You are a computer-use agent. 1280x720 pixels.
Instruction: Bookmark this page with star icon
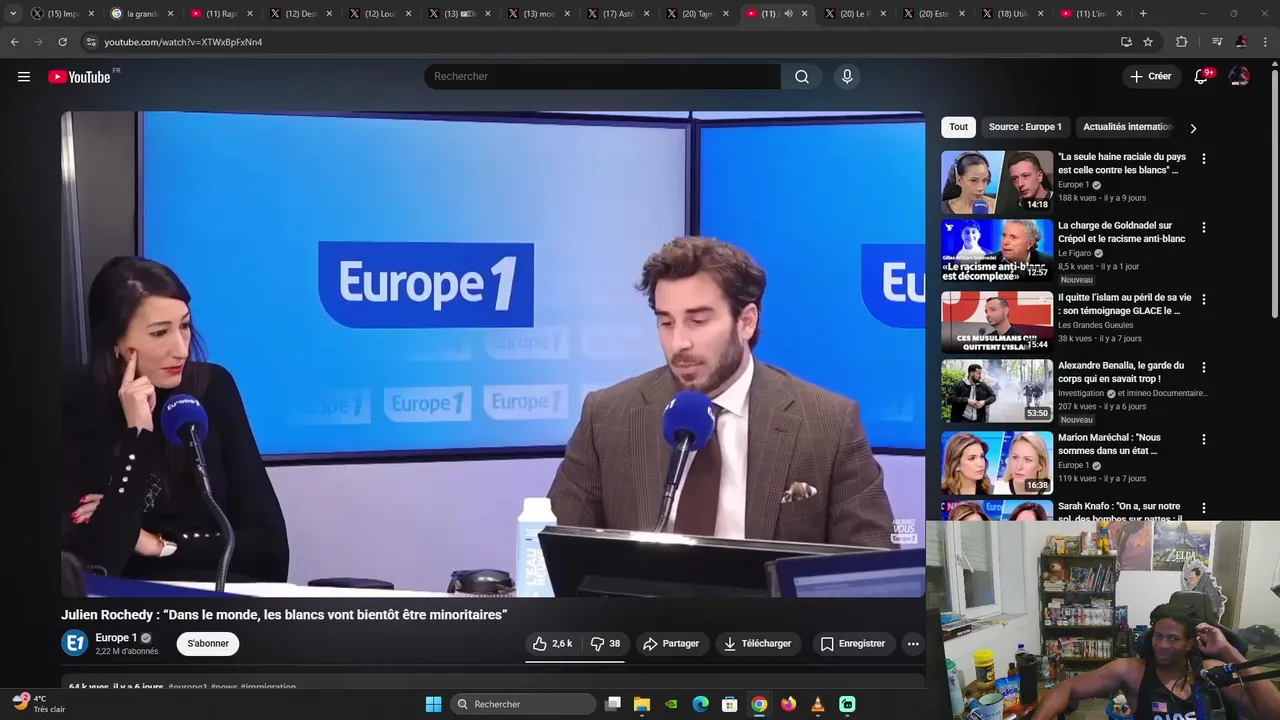point(1148,42)
